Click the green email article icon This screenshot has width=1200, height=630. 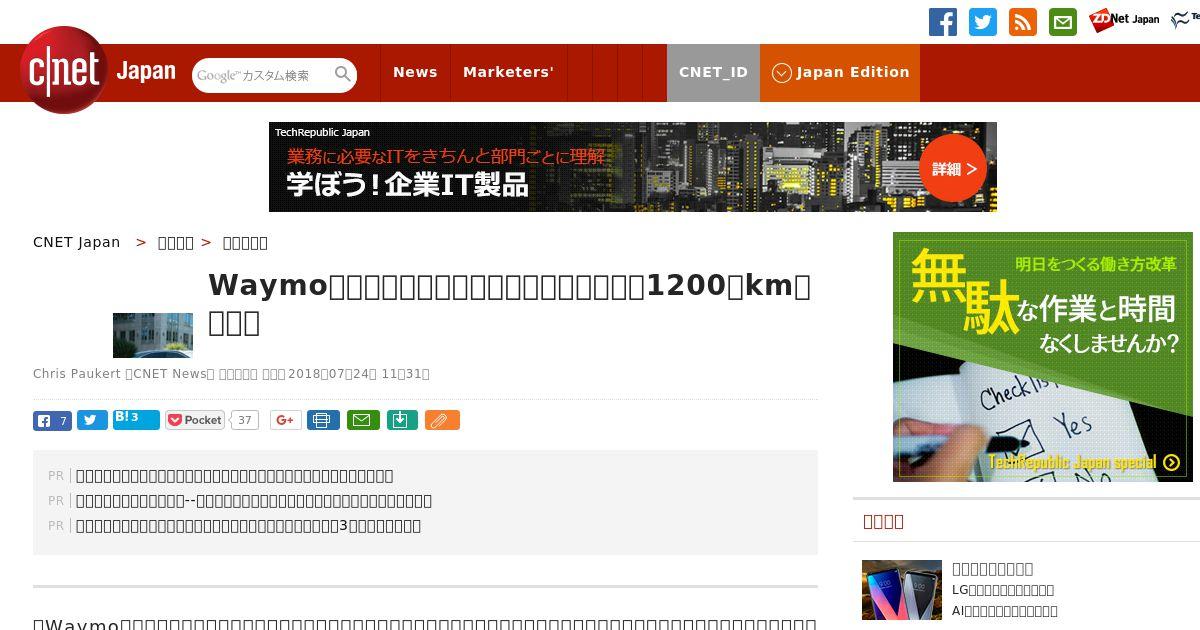pos(363,420)
